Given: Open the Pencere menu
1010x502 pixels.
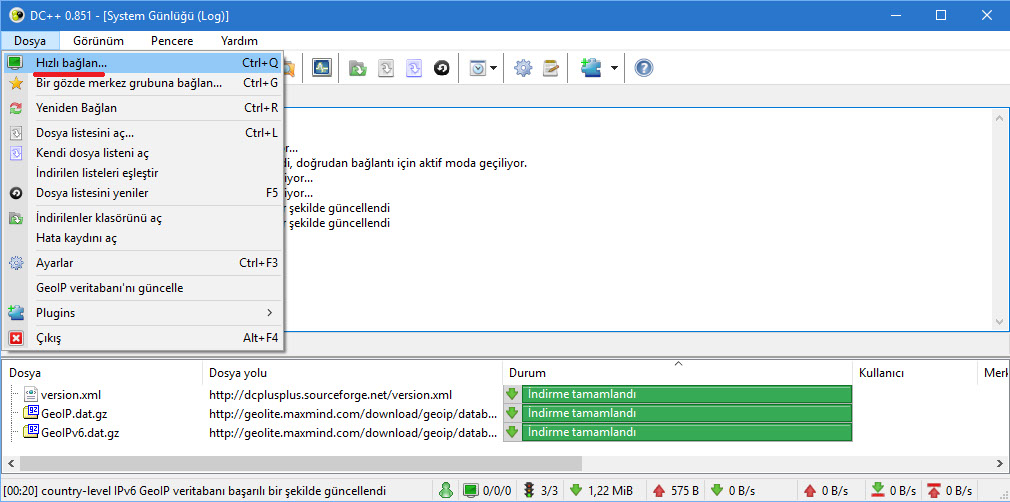Looking at the screenshot, I should 172,41.
